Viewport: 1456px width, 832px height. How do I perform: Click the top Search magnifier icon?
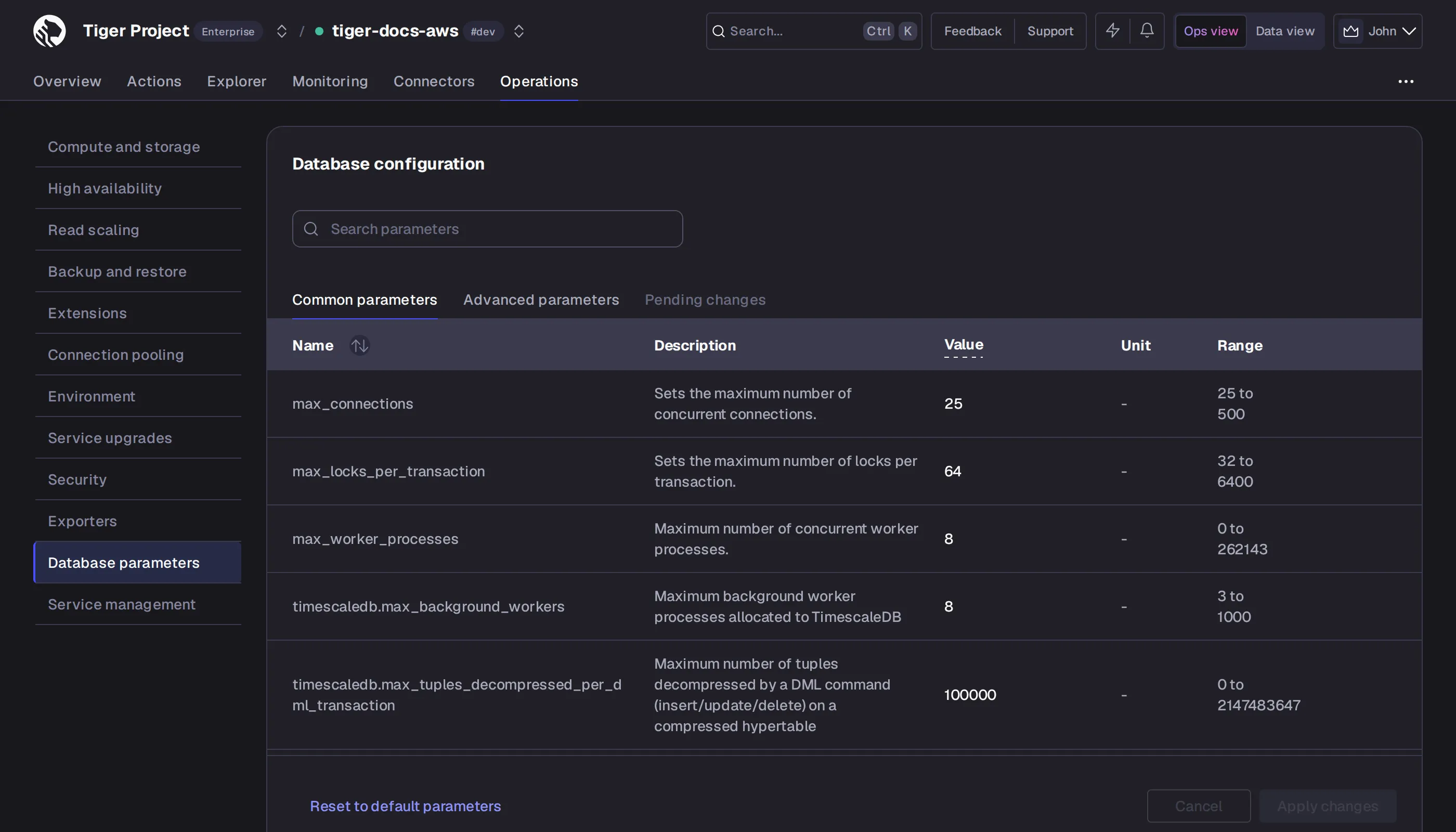point(718,31)
